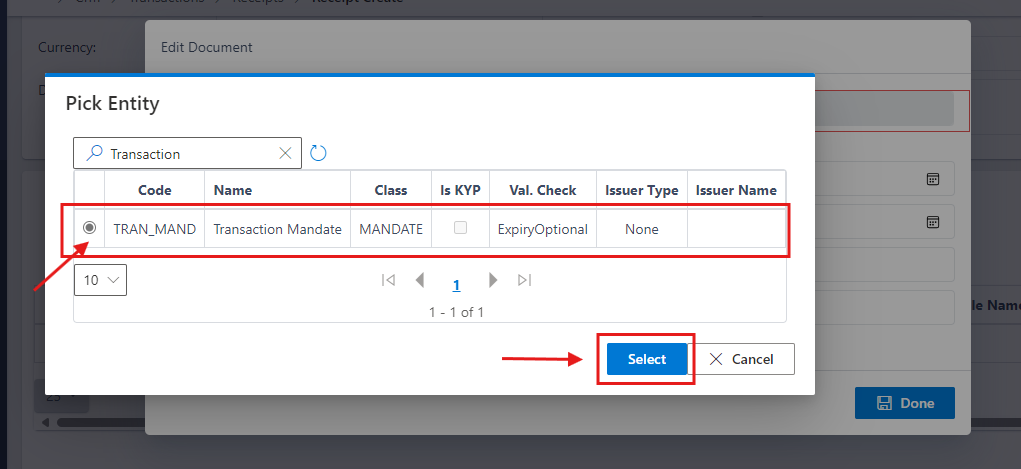Viewport: 1021px width, 469px height.
Task: Toggle the Is KYP checkbox for Transaction Mandate
Action: 460,227
